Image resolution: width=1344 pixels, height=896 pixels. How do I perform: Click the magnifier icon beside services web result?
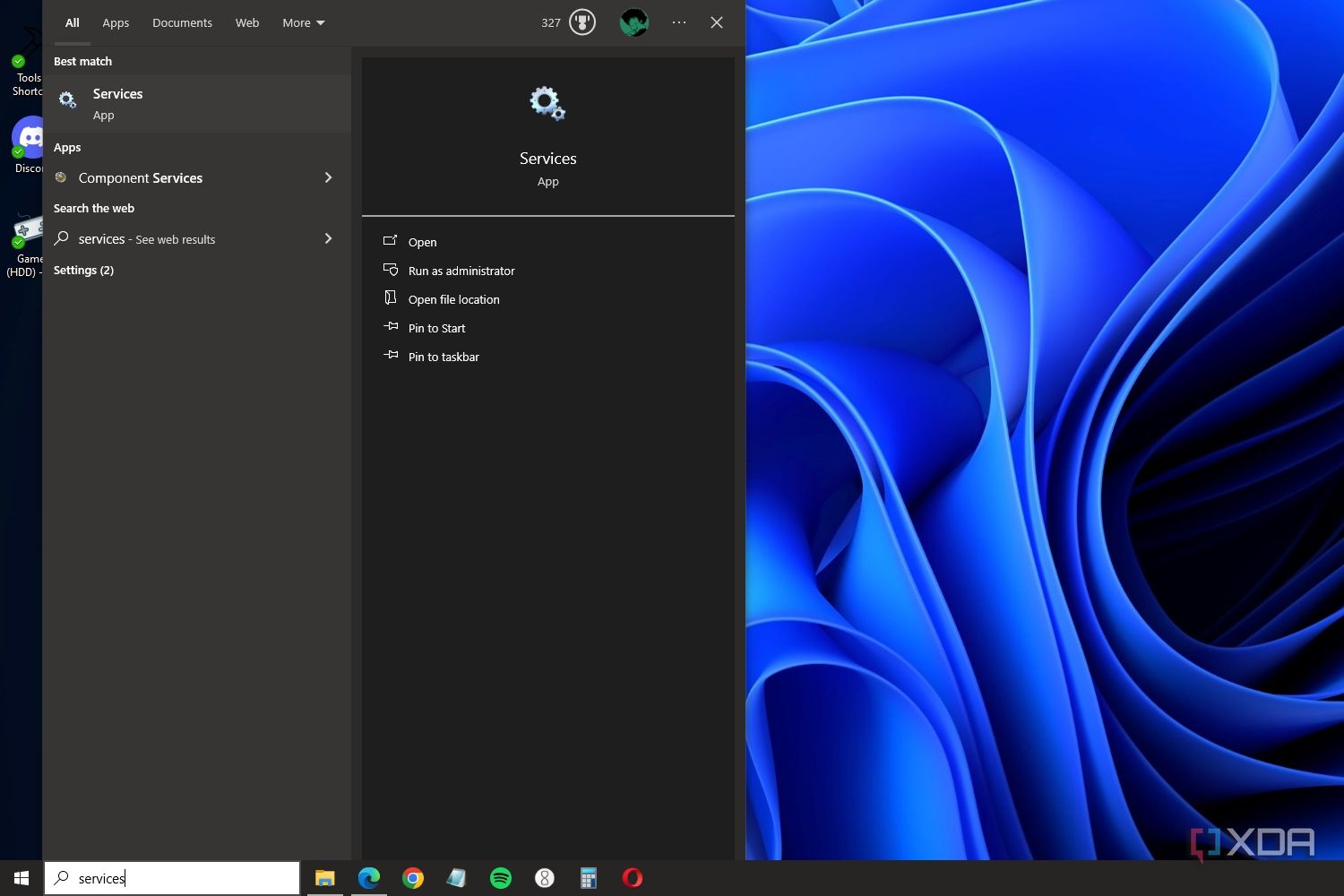(x=62, y=238)
